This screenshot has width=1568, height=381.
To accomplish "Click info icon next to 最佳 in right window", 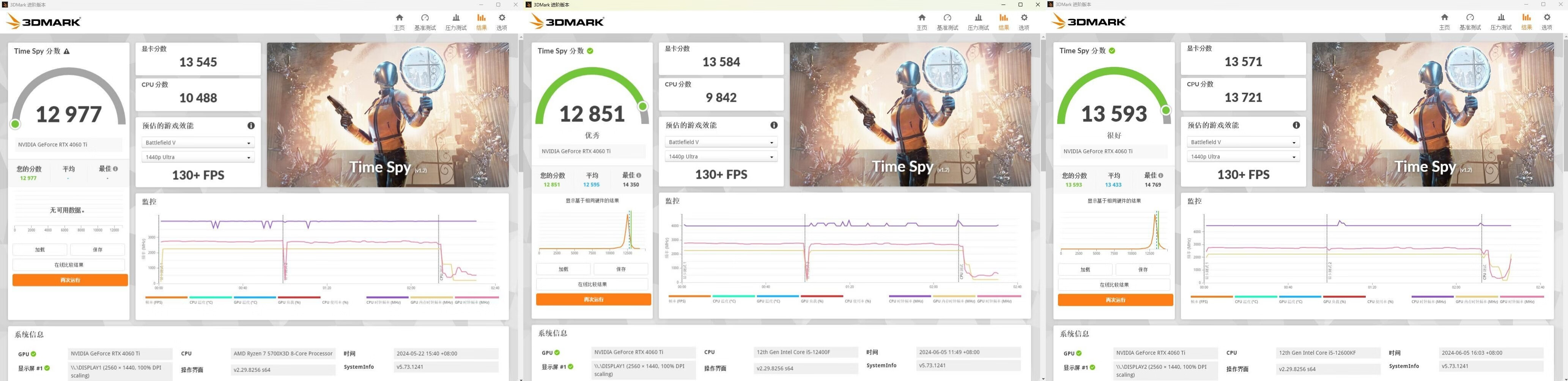I will 1161,175.
